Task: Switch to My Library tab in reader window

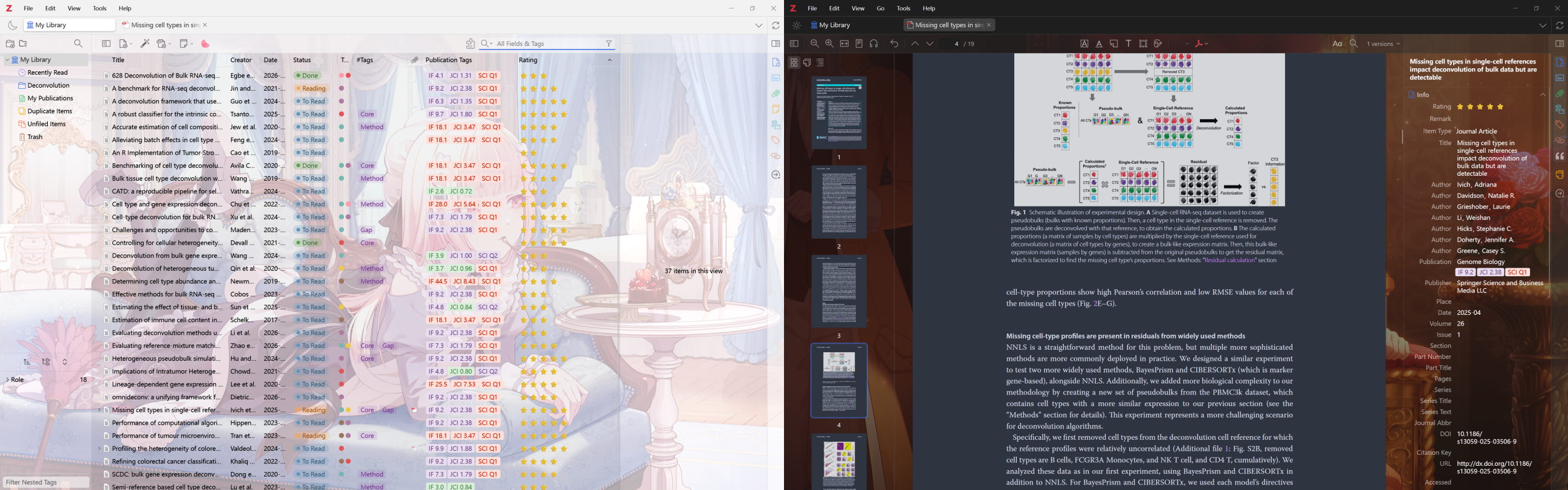Action: [x=832, y=25]
